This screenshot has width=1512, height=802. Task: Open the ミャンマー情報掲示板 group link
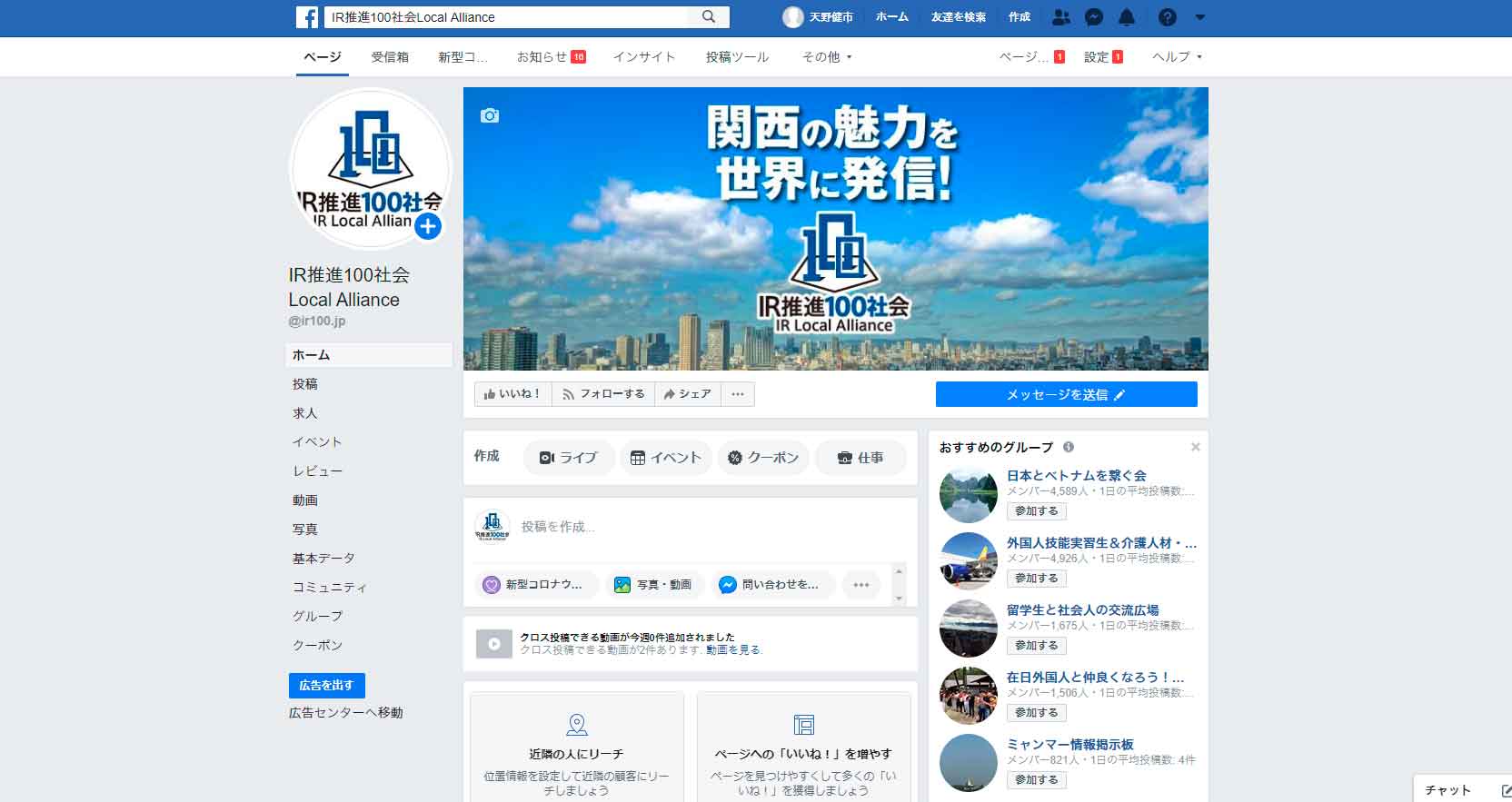click(x=1069, y=744)
